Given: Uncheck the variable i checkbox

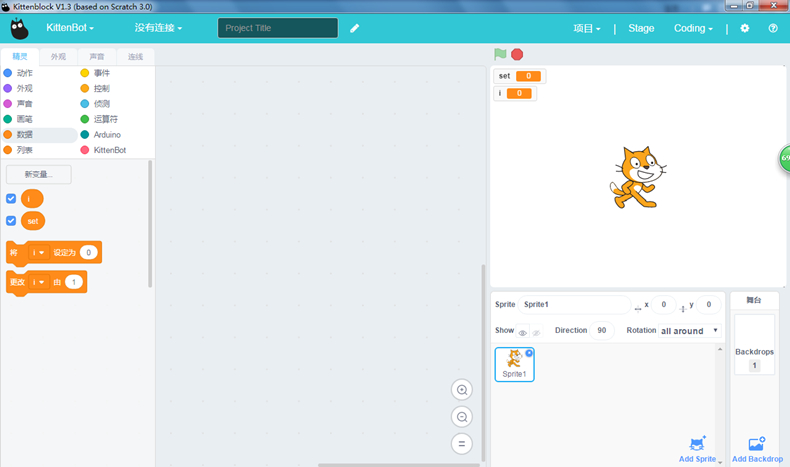Looking at the screenshot, I should coord(11,199).
